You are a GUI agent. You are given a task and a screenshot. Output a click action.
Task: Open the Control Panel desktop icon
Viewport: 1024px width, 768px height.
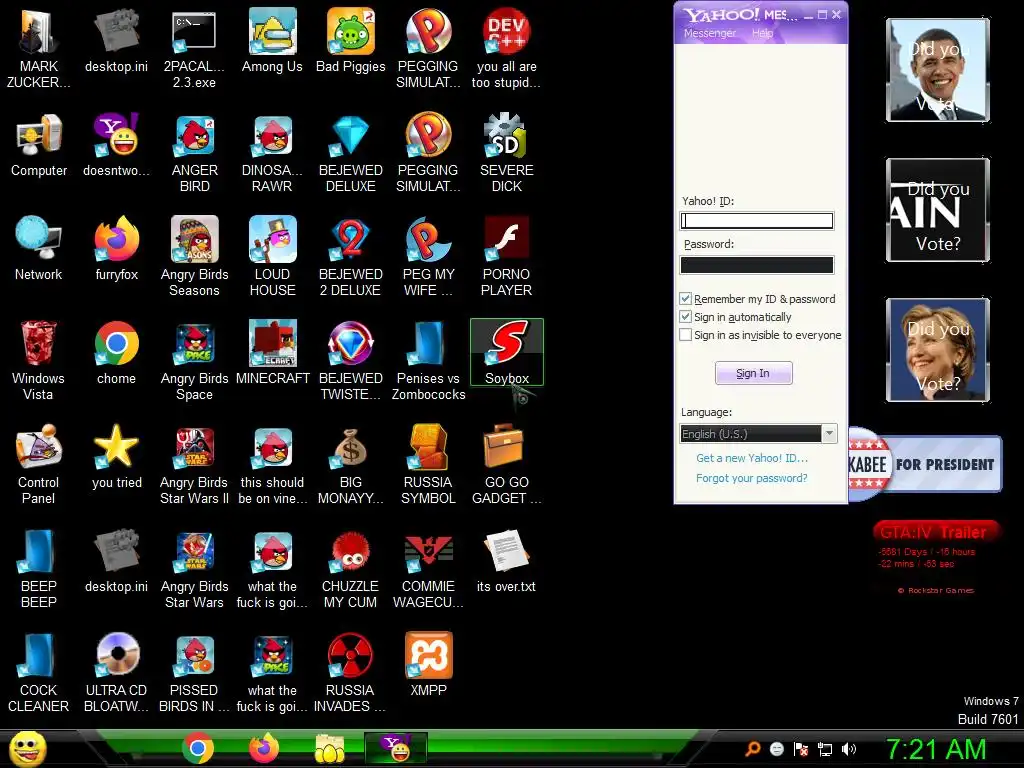coord(39,464)
